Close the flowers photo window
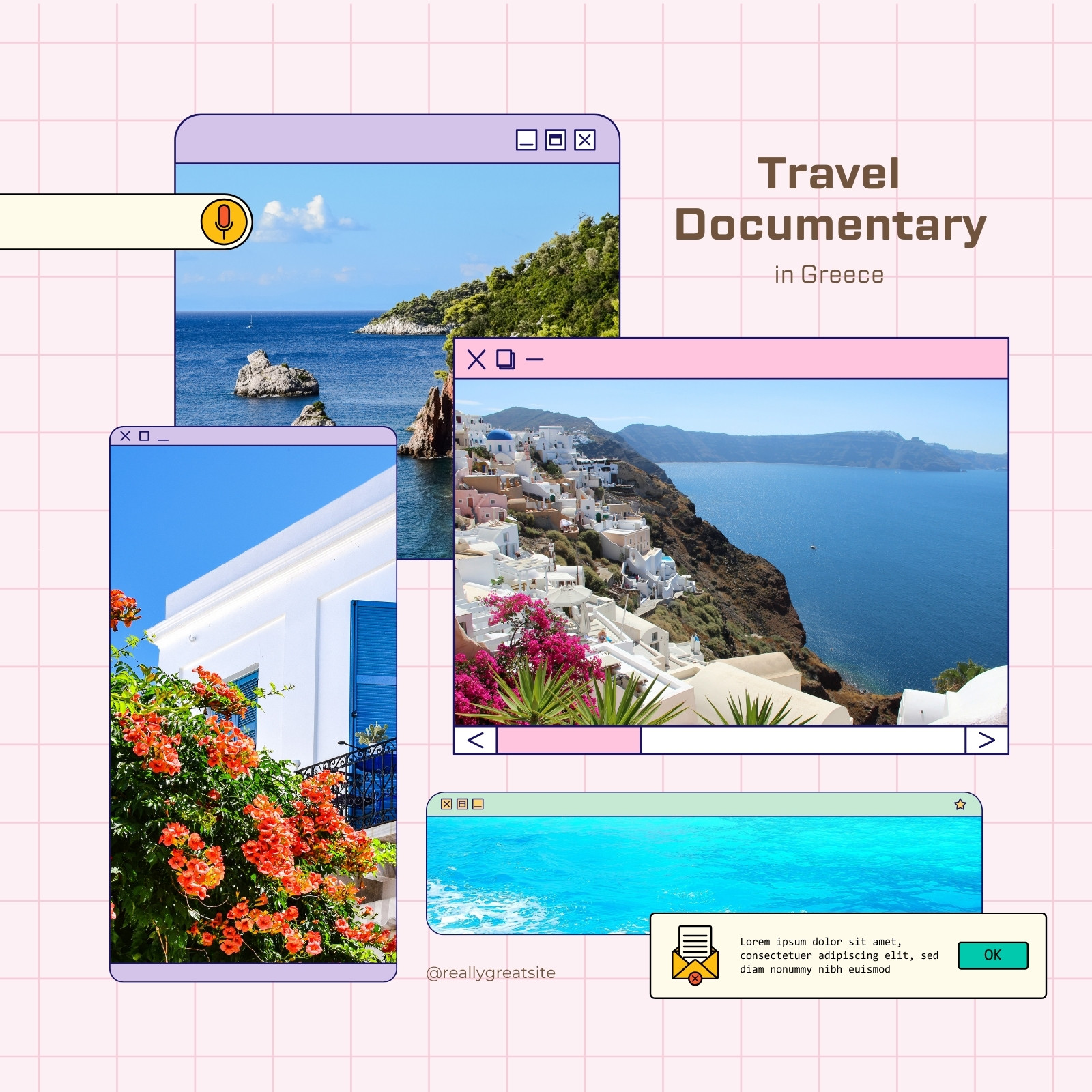 coord(125,435)
